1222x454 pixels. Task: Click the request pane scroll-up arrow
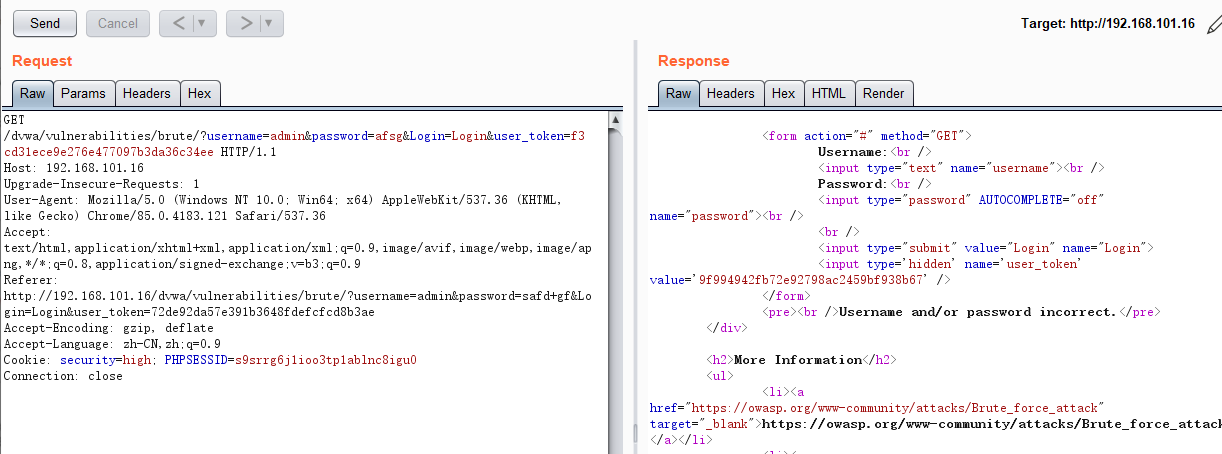point(615,120)
